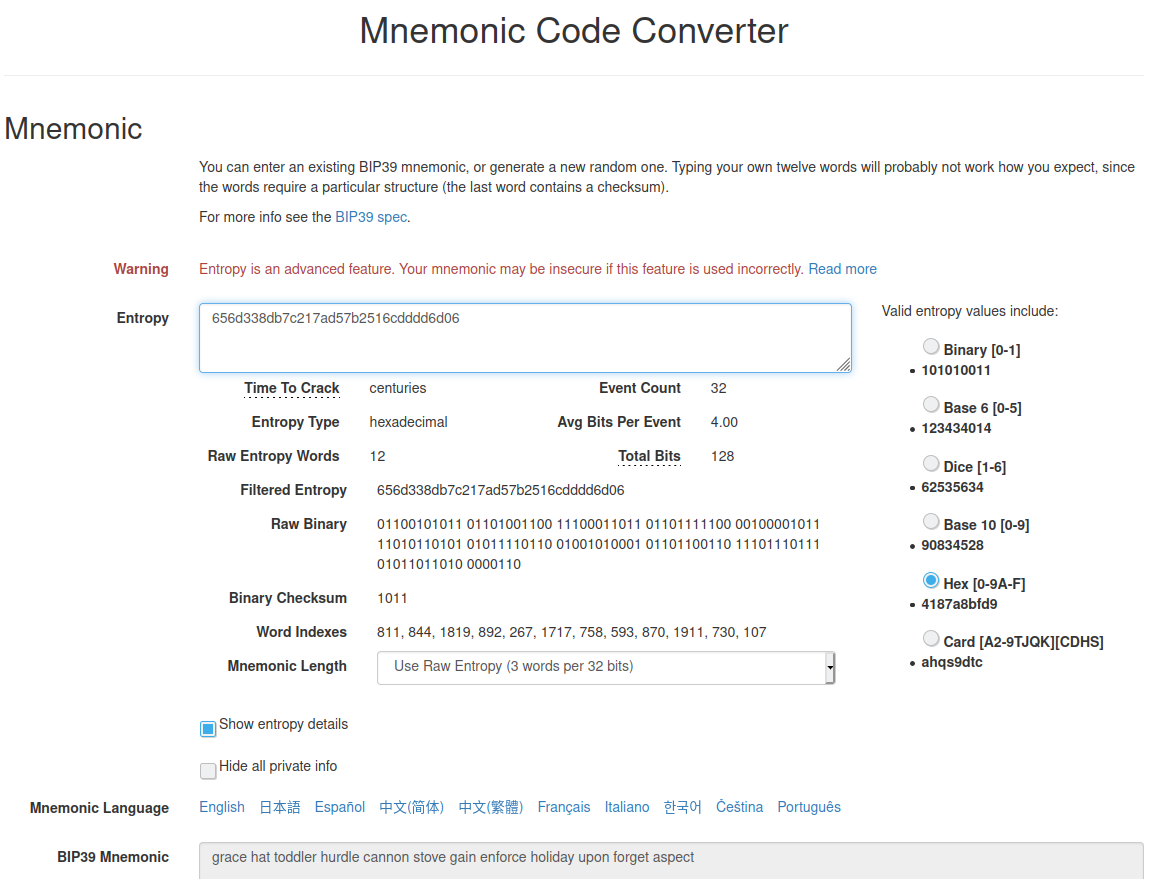1154x879 pixels.
Task: Enable Hide all private info
Action: [x=208, y=770]
